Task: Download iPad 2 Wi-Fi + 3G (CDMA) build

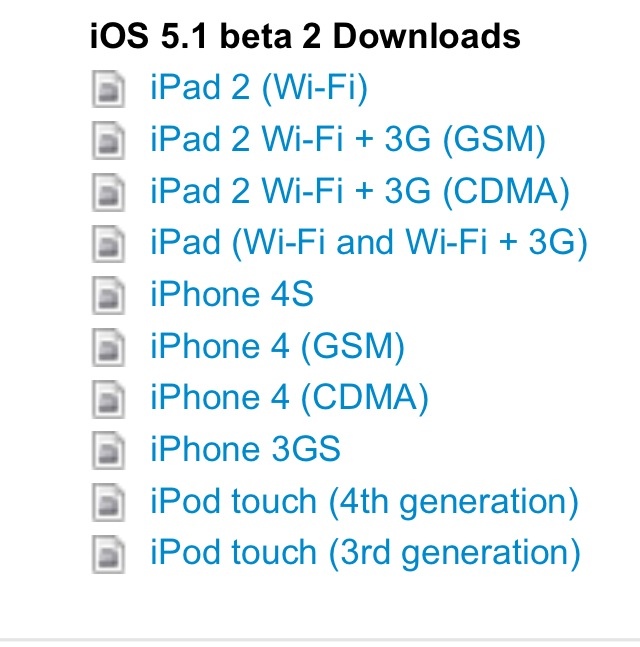Action: click(360, 191)
